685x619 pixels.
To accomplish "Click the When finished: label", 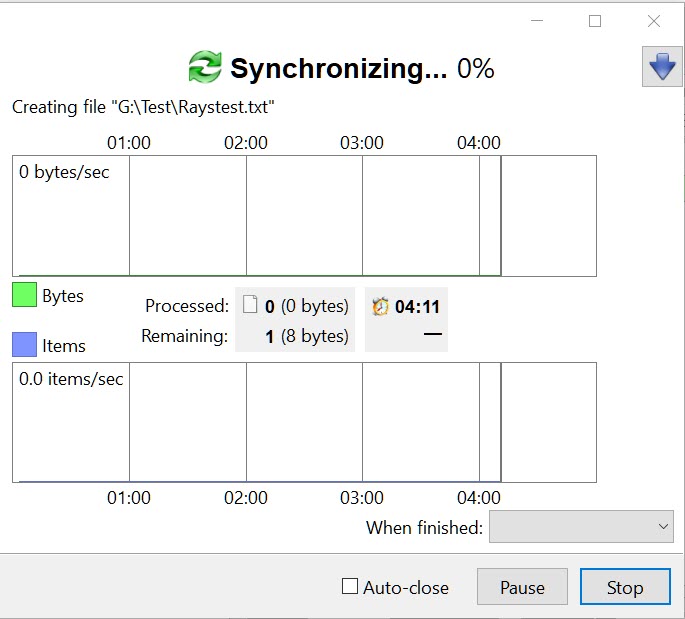I will pos(425,528).
